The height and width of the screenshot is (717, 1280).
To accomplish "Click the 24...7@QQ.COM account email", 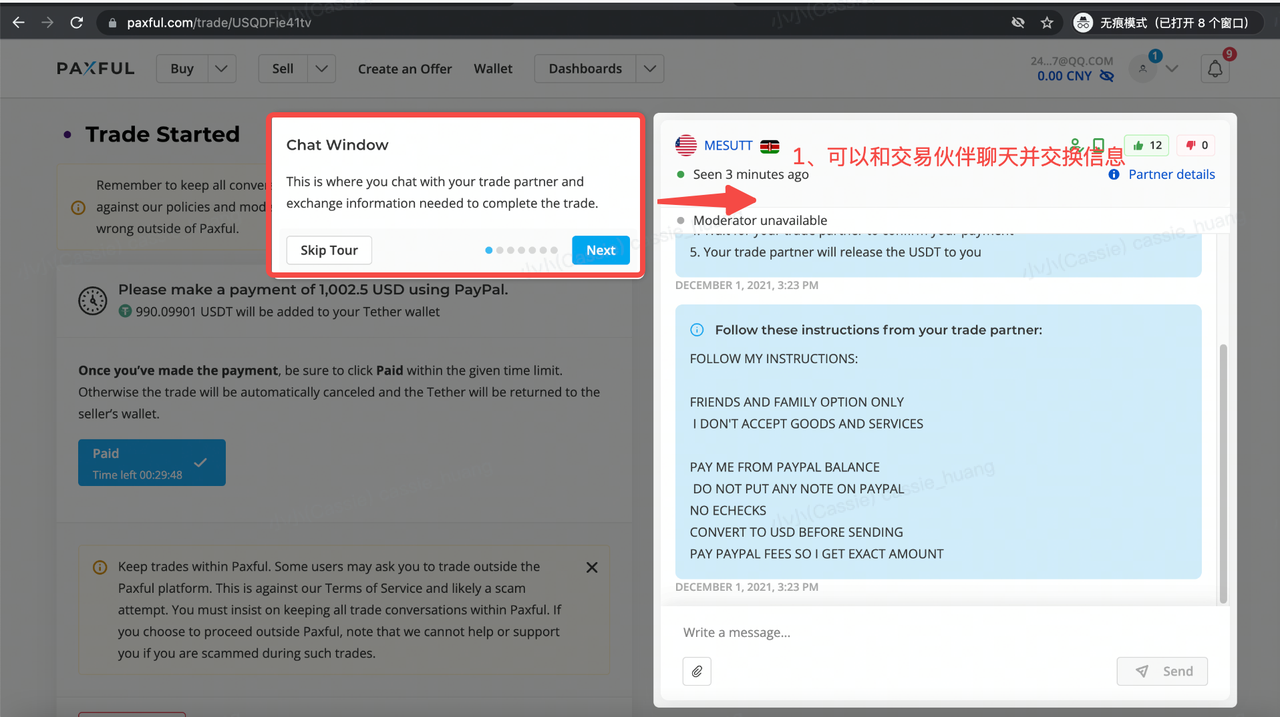I will pos(1072,61).
